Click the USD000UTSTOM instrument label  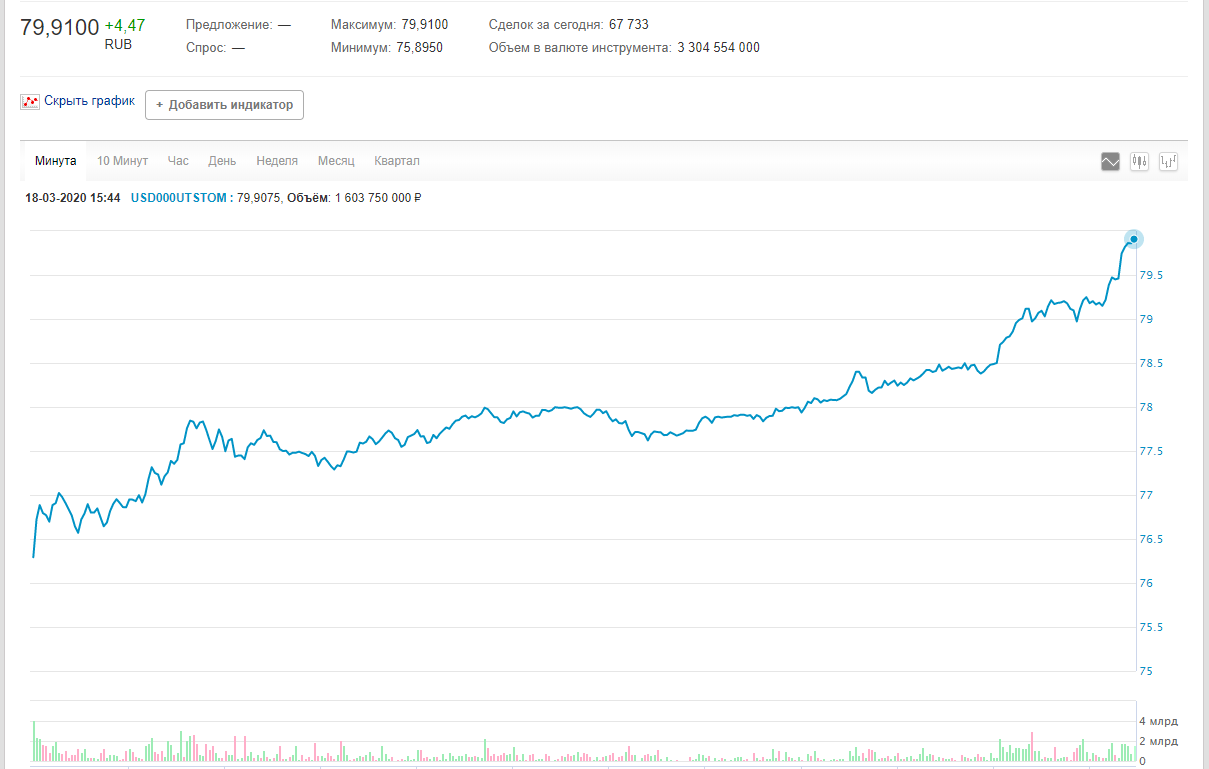179,198
